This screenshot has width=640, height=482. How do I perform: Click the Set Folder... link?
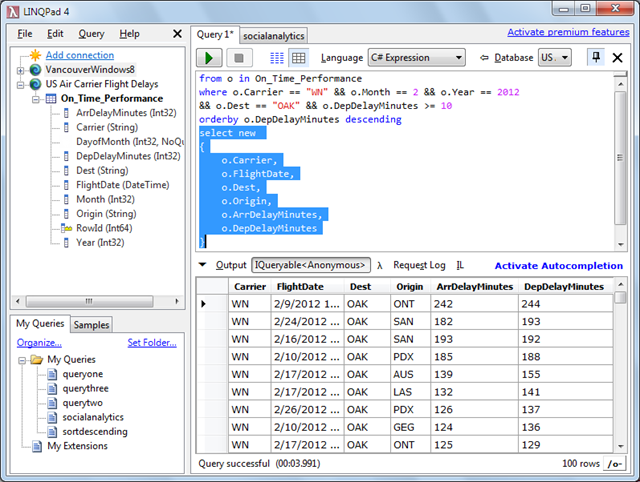[x=152, y=343]
